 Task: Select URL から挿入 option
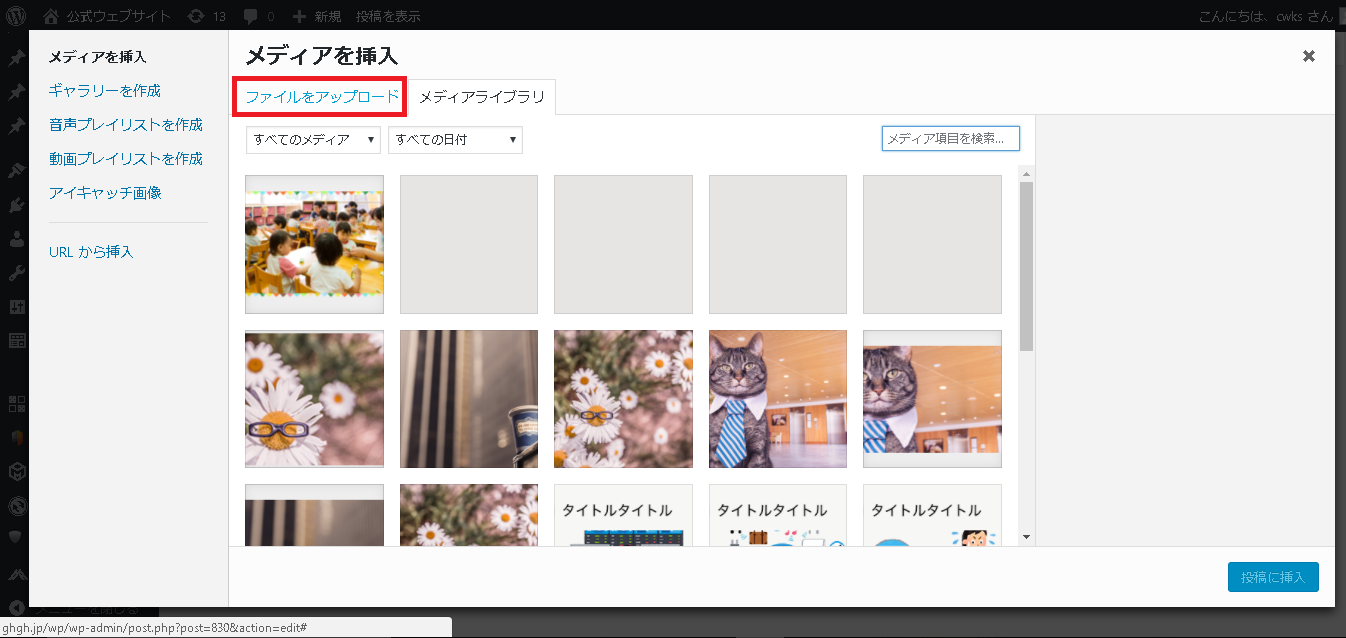coord(91,251)
